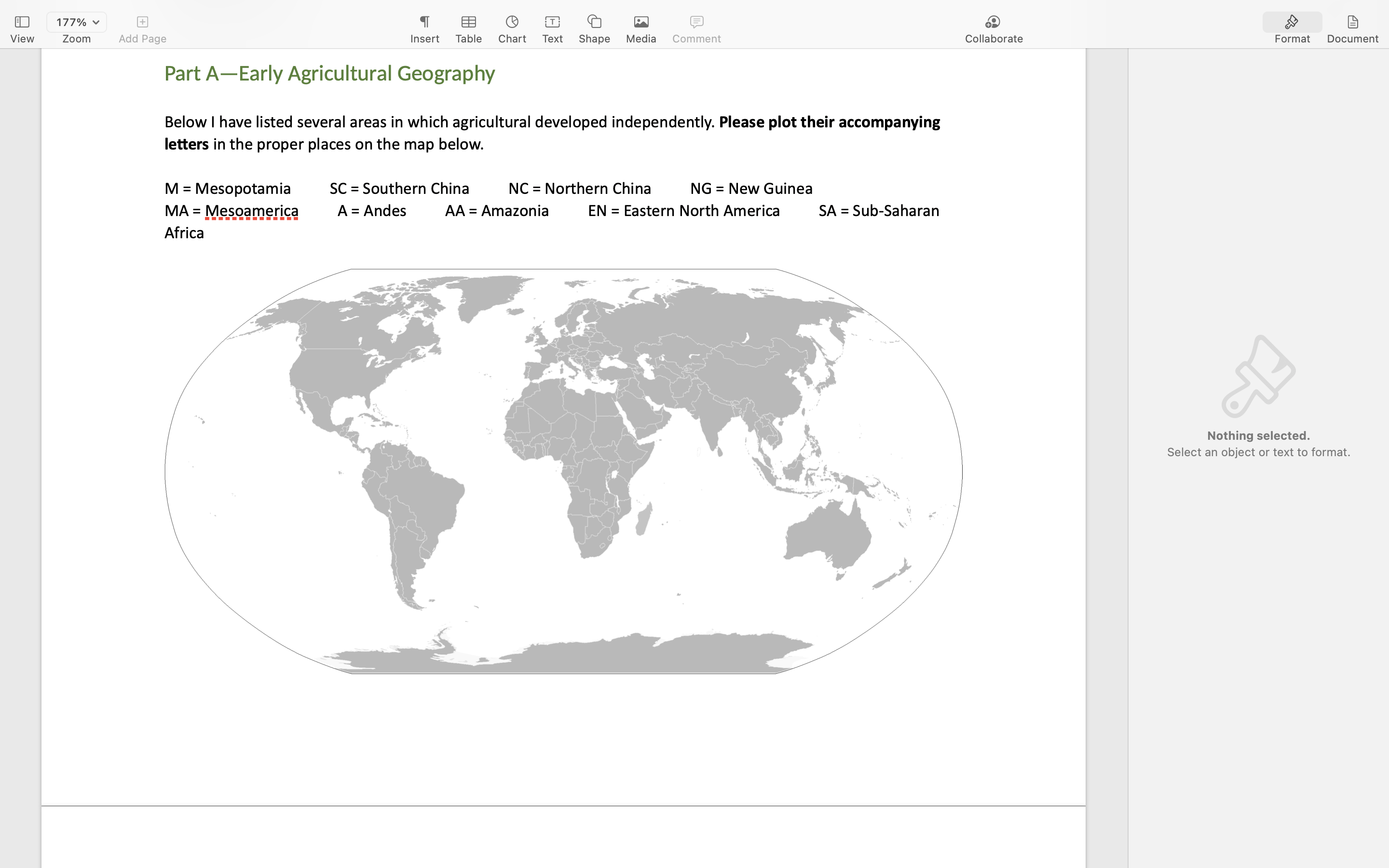Viewport: 1389px width, 868px height.
Task: Click the misspelled word Mesoamerica
Action: [251, 211]
